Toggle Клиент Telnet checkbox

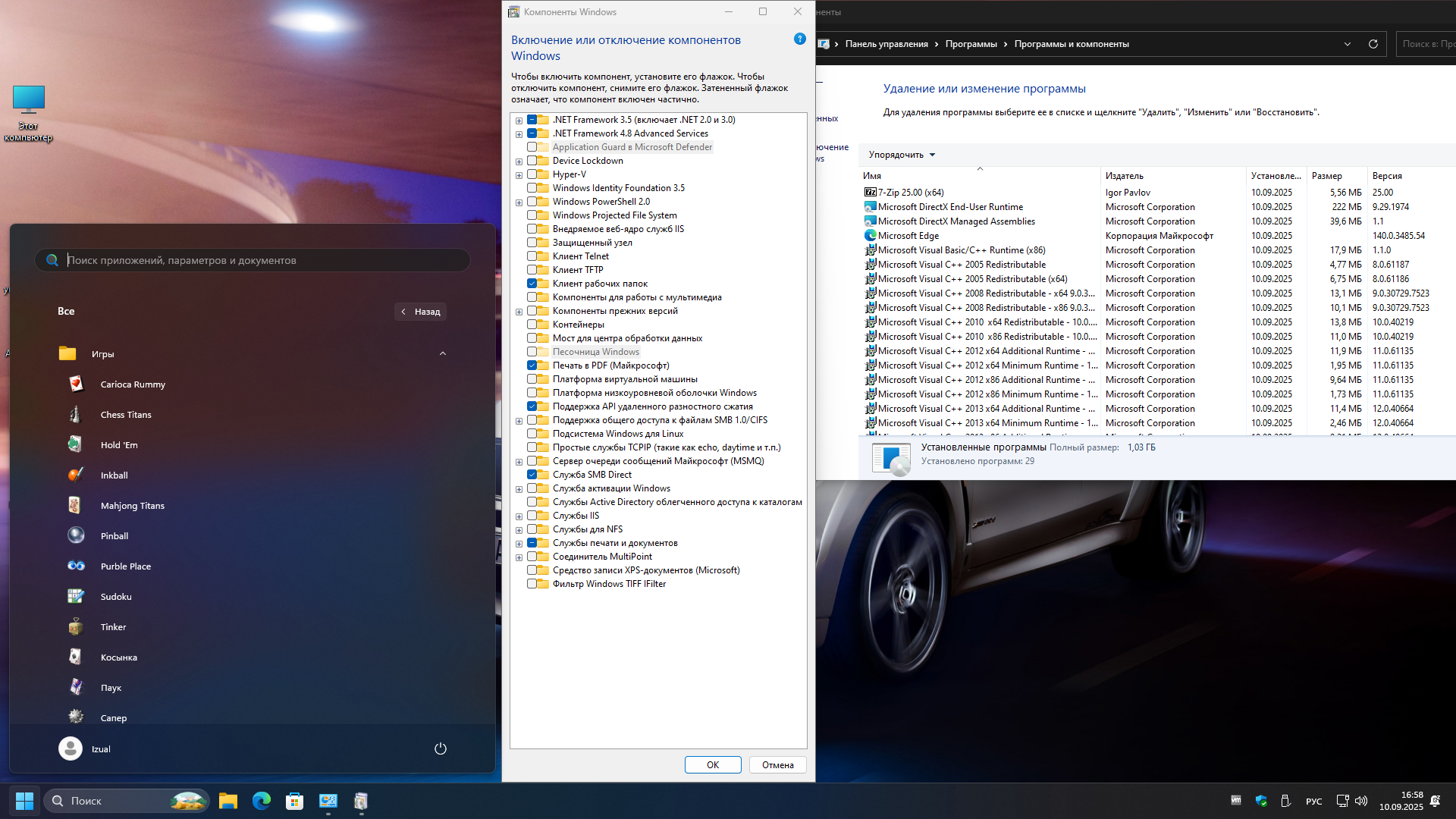[532, 256]
